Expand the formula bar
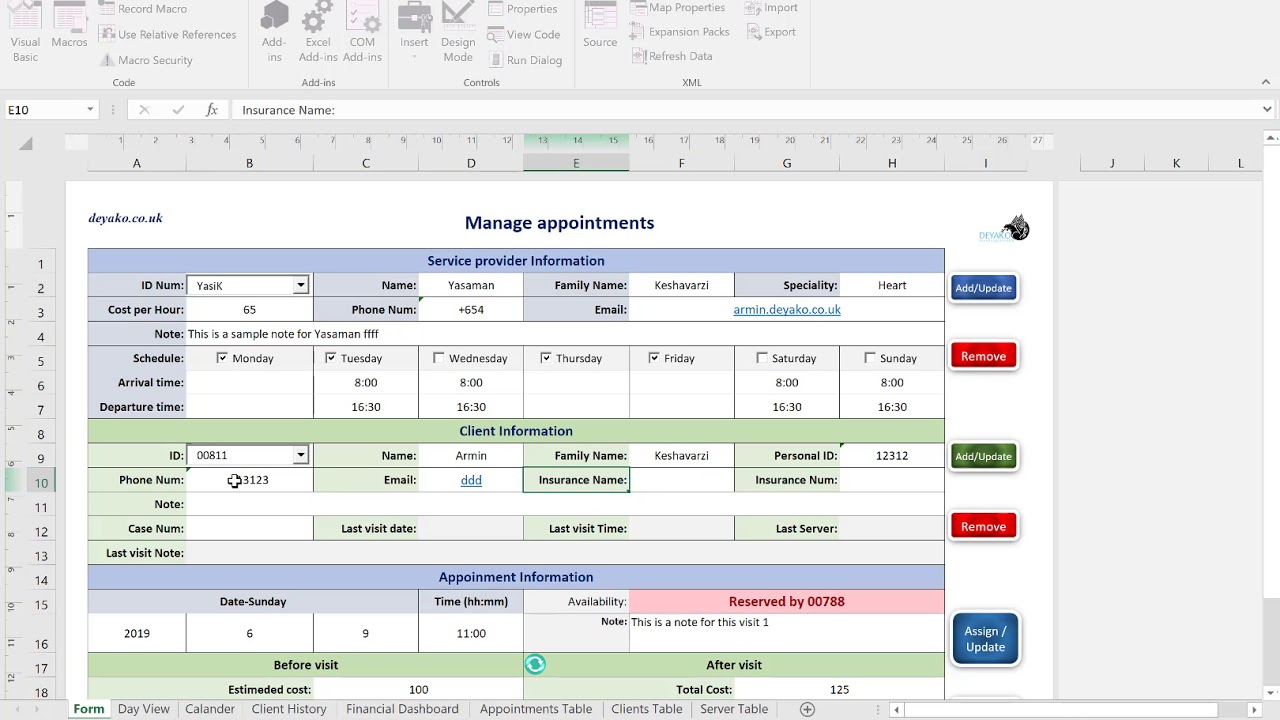This screenshot has height=720, width=1280. click(1267, 110)
